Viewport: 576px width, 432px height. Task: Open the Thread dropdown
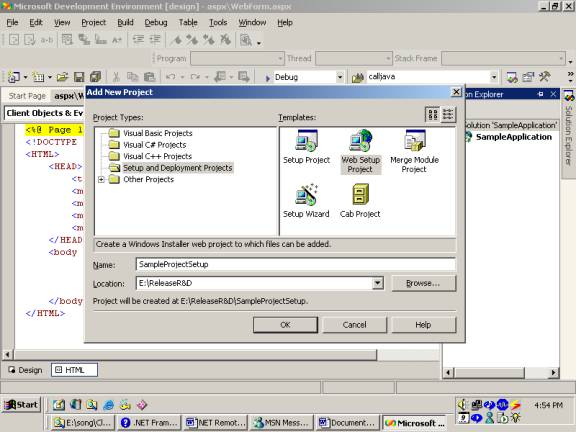tap(388, 58)
